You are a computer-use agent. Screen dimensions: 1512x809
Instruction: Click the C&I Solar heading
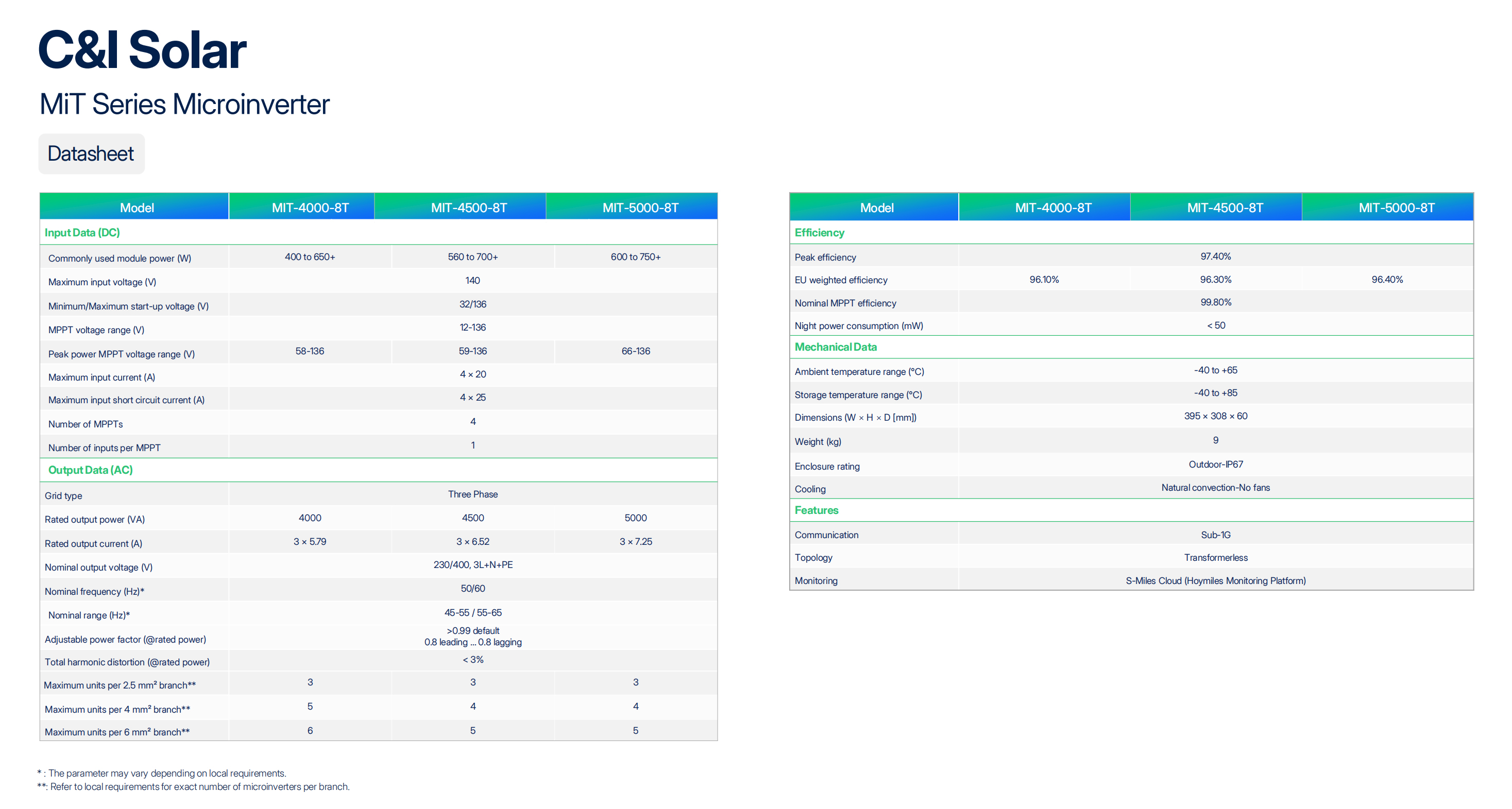[142, 50]
